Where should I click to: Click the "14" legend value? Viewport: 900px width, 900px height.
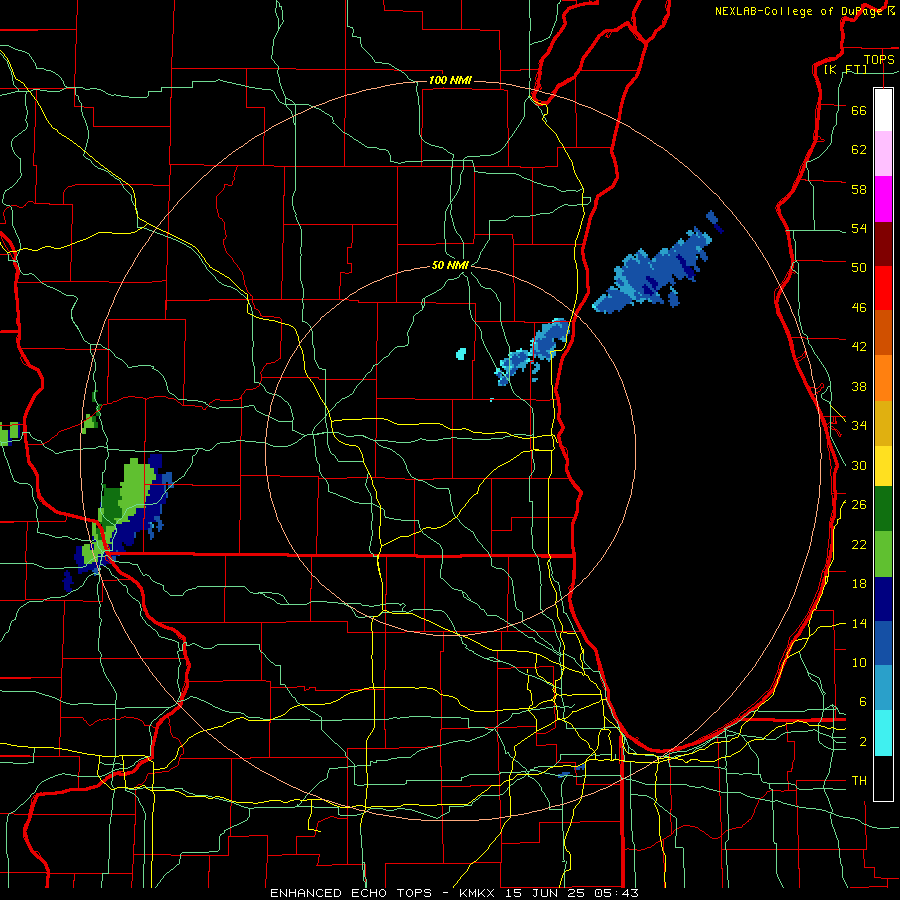pyautogui.click(x=859, y=623)
